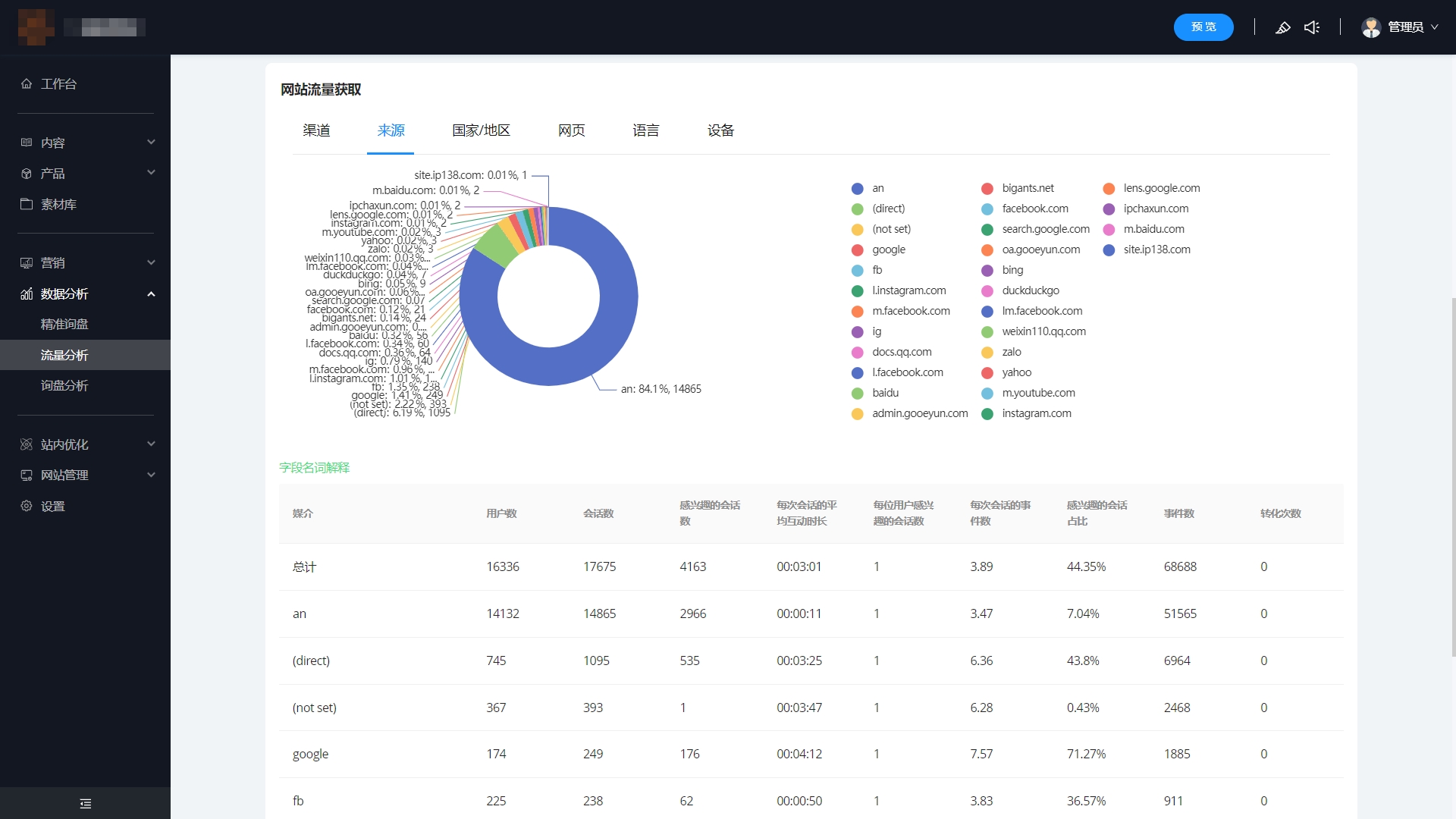Click the admin avatar icon
This screenshot has width=1456, height=819.
[1370, 27]
